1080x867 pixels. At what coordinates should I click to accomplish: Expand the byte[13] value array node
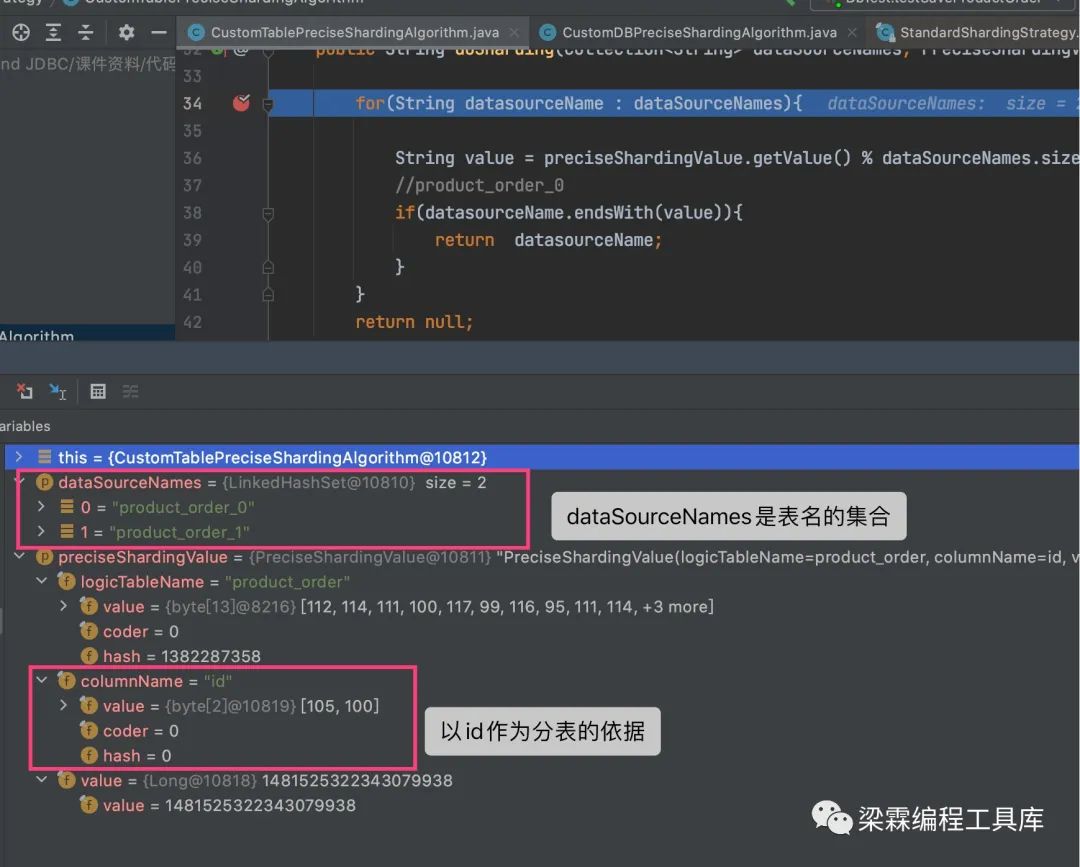63,606
